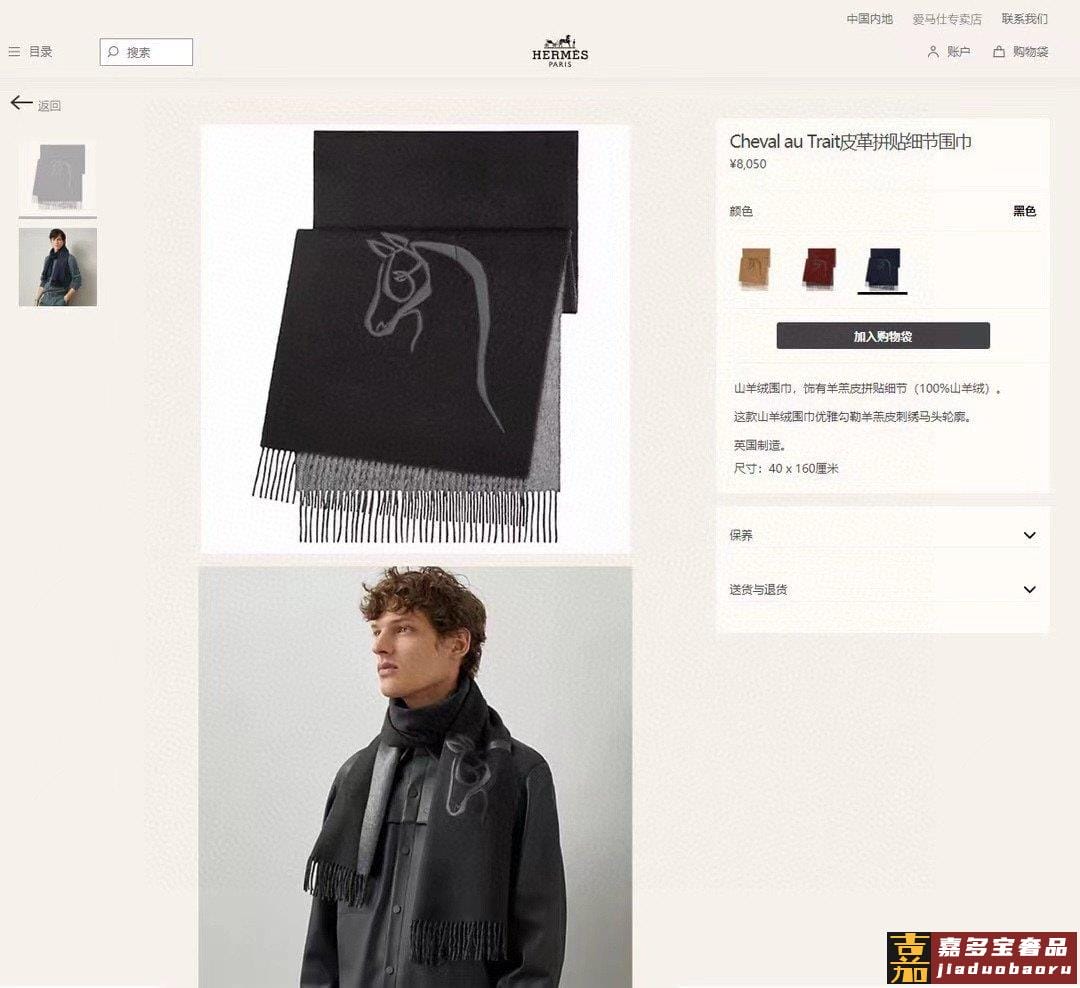Open the 购物袋 shopping bag icon
Image resolution: width=1080 pixels, height=988 pixels.
[x=999, y=52]
